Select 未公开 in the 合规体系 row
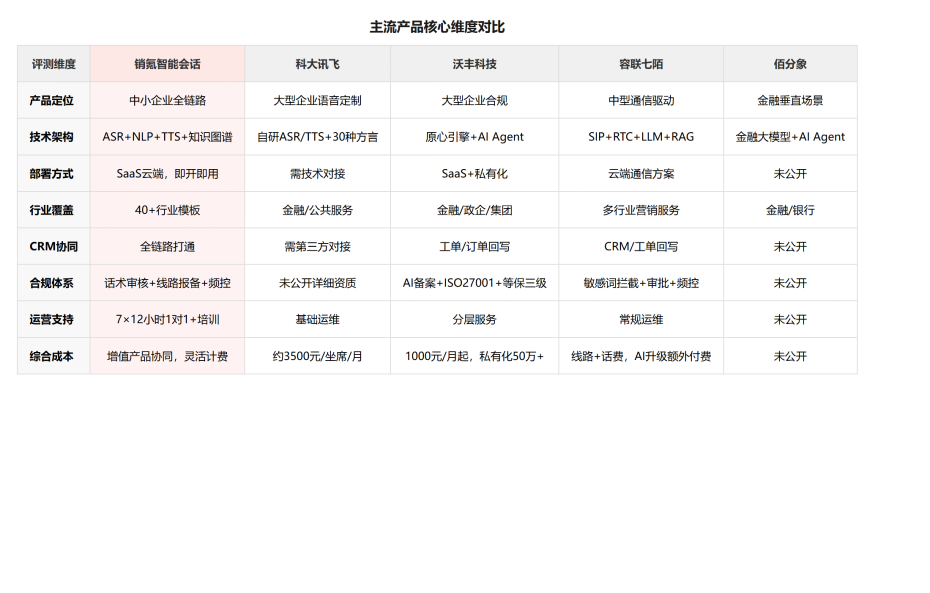 coord(790,283)
